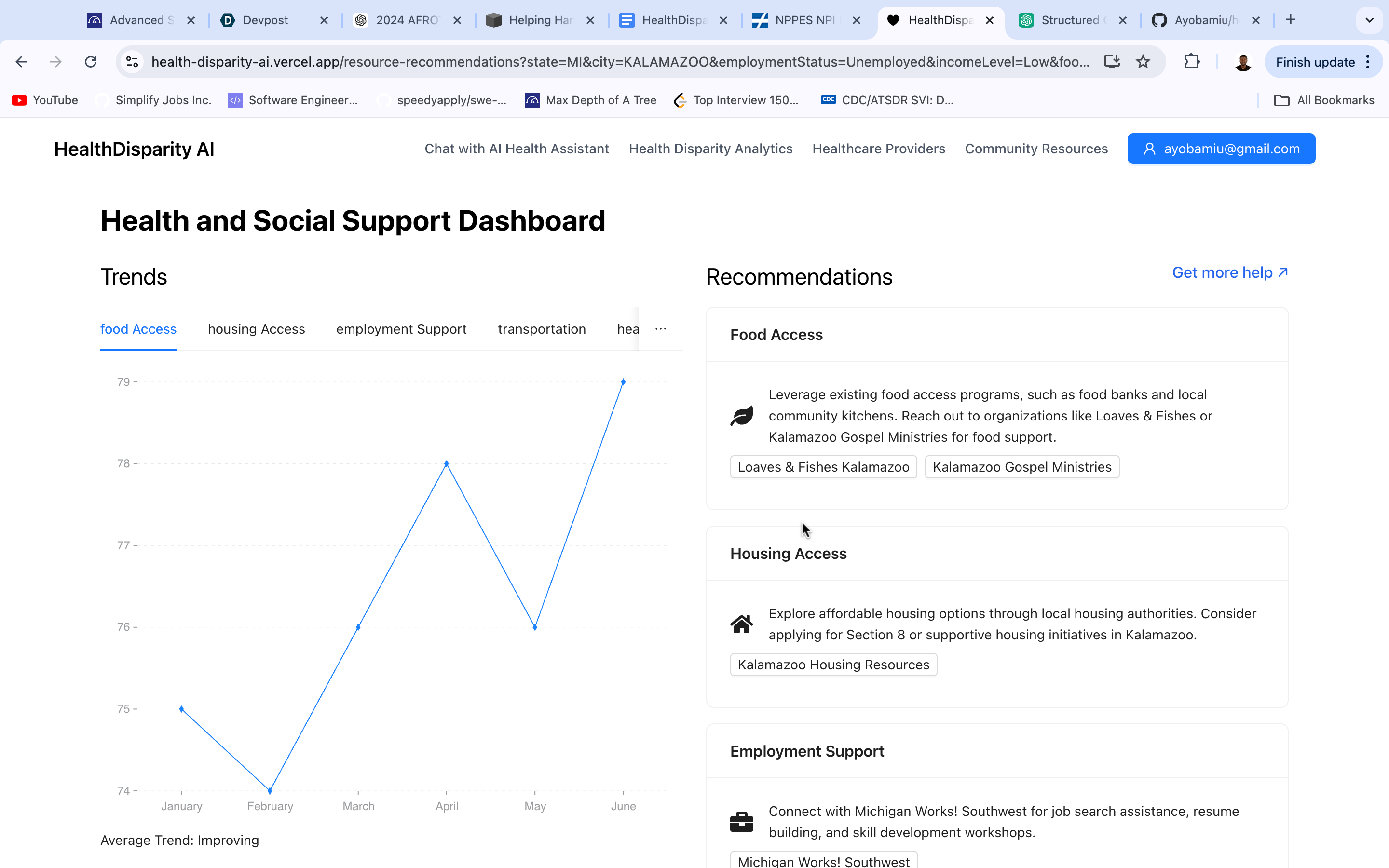This screenshot has width=1389, height=868.
Task: Select the employment Support trend tab
Action: (401, 329)
